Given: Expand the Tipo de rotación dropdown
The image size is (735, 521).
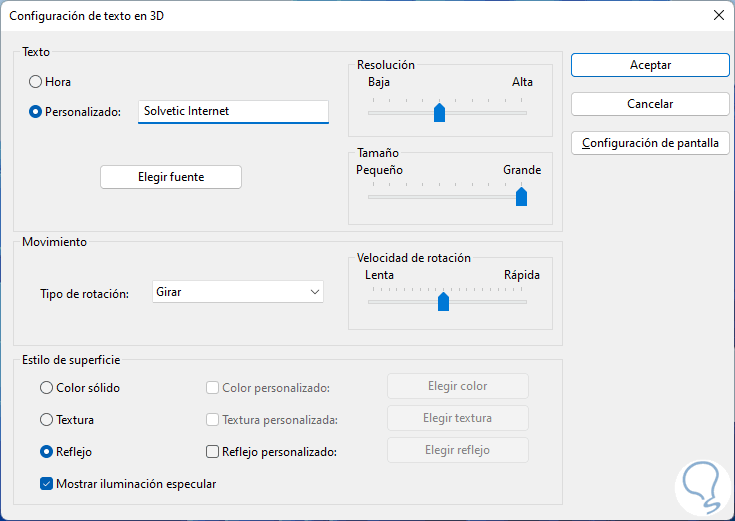Looking at the screenshot, I should [x=238, y=292].
